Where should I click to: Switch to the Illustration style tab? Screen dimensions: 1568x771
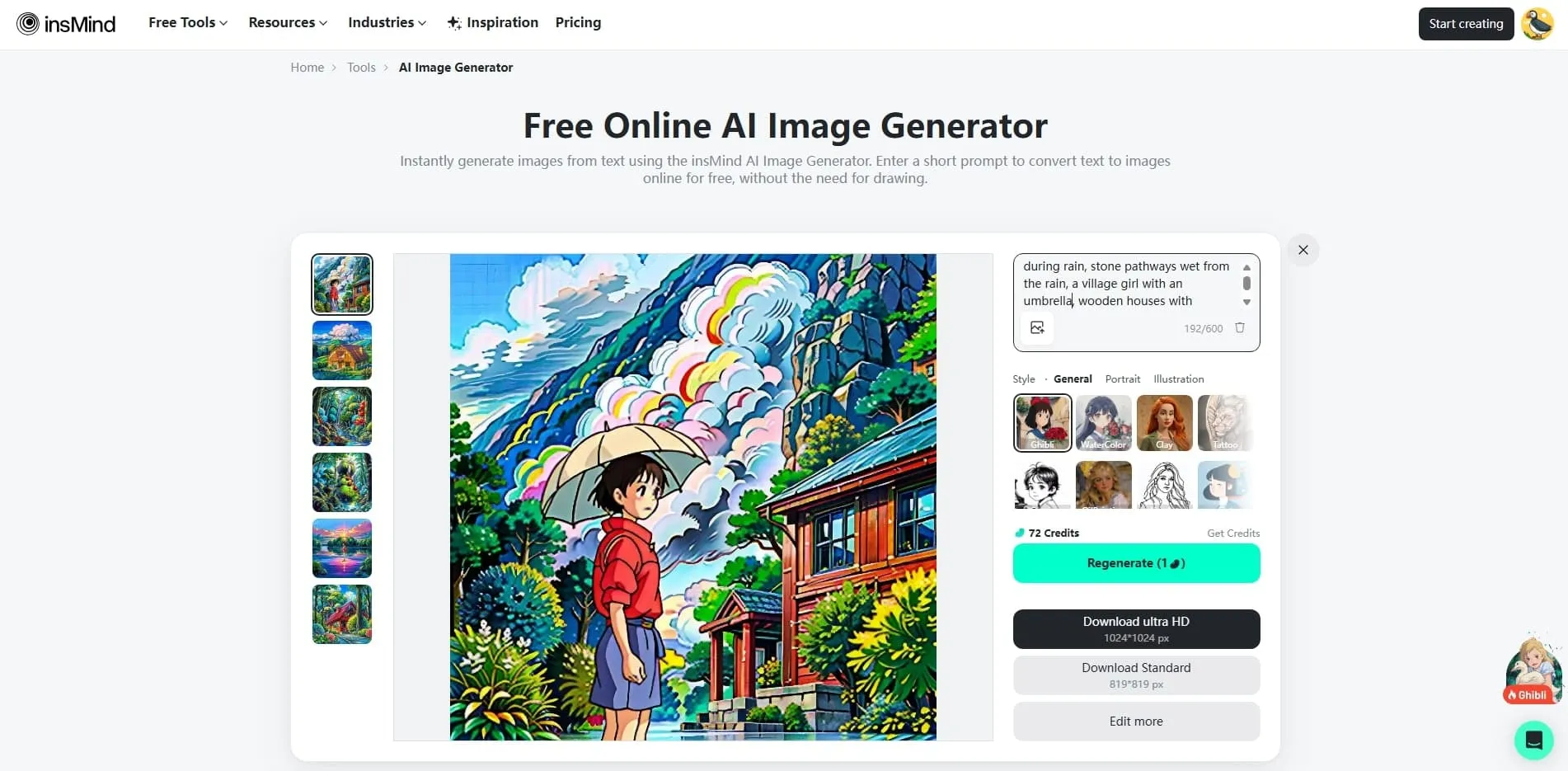pyautogui.click(x=1178, y=379)
